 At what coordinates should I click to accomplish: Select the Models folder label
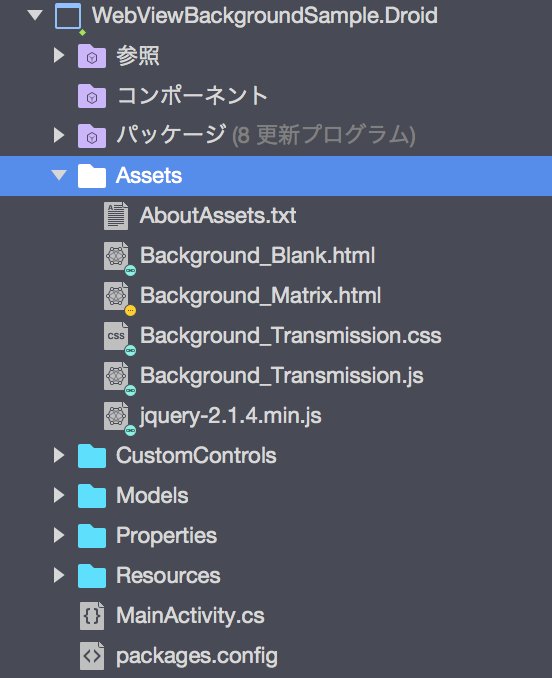point(152,496)
